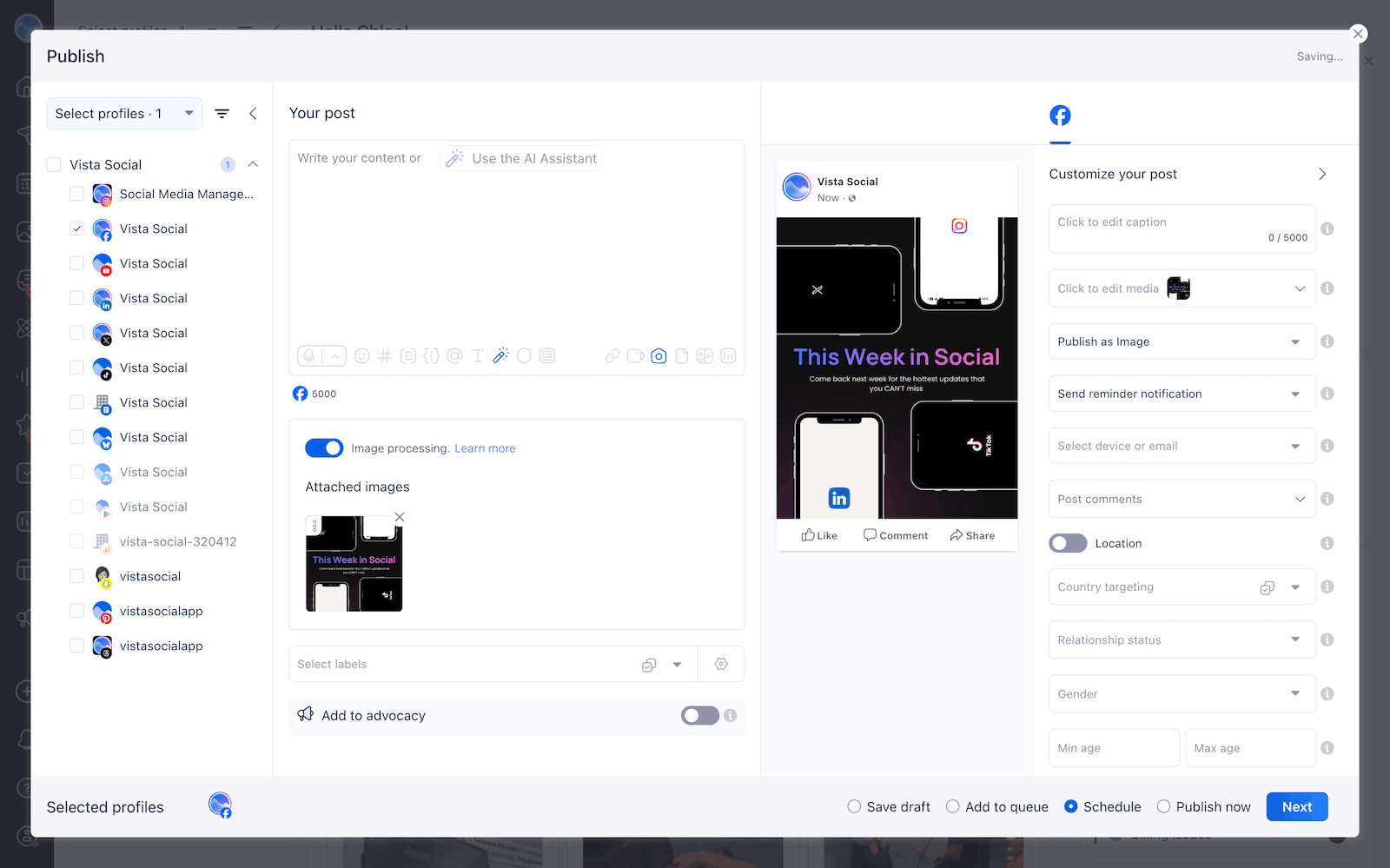Image resolution: width=1390 pixels, height=868 pixels.
Task: Select the Add to queue option
Action: pos(953,806)
